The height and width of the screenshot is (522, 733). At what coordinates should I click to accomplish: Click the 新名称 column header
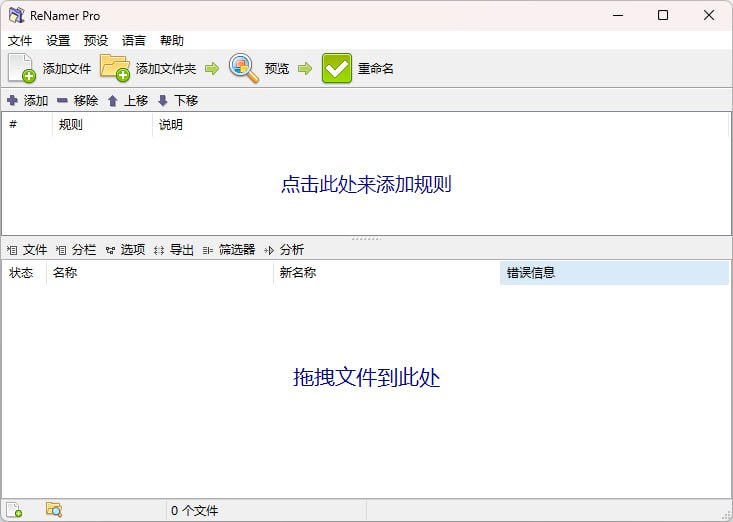coord(298,273)
